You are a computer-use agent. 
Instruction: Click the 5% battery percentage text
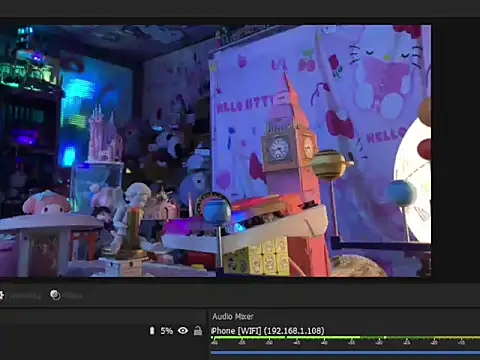pyautogui.click(x=167, y=331)
